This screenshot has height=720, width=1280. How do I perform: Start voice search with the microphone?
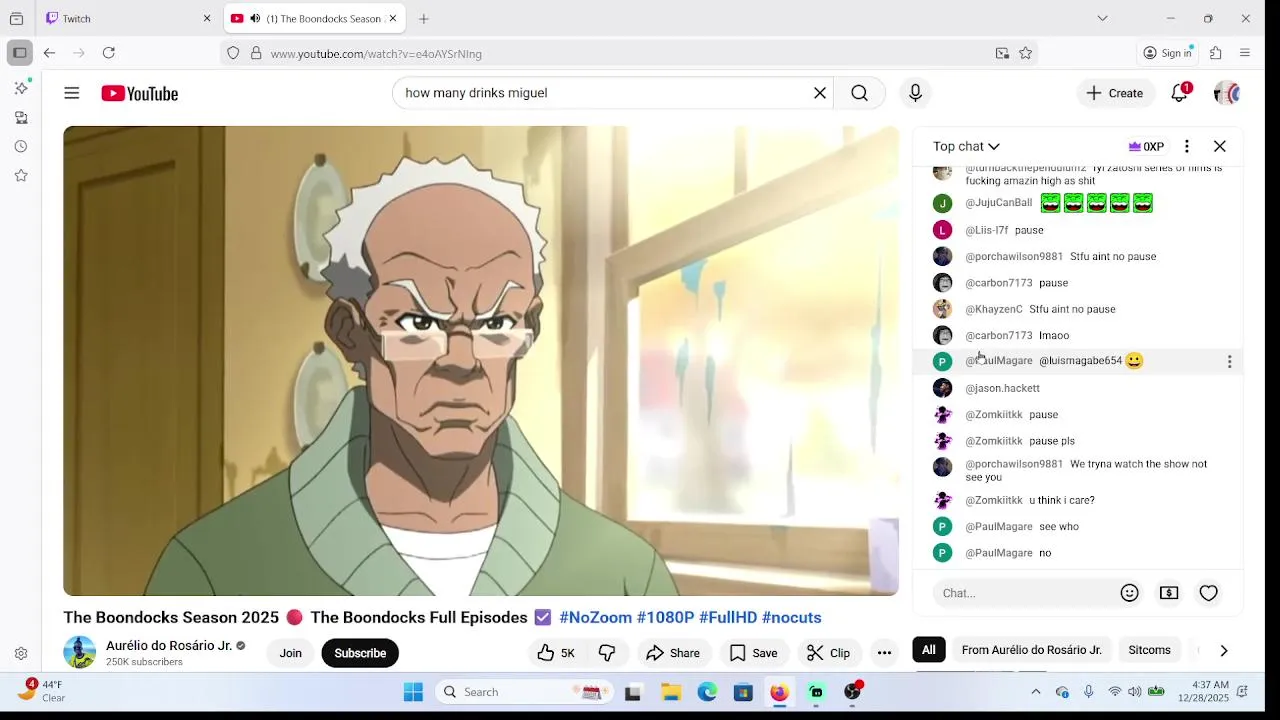pos(915,93)
